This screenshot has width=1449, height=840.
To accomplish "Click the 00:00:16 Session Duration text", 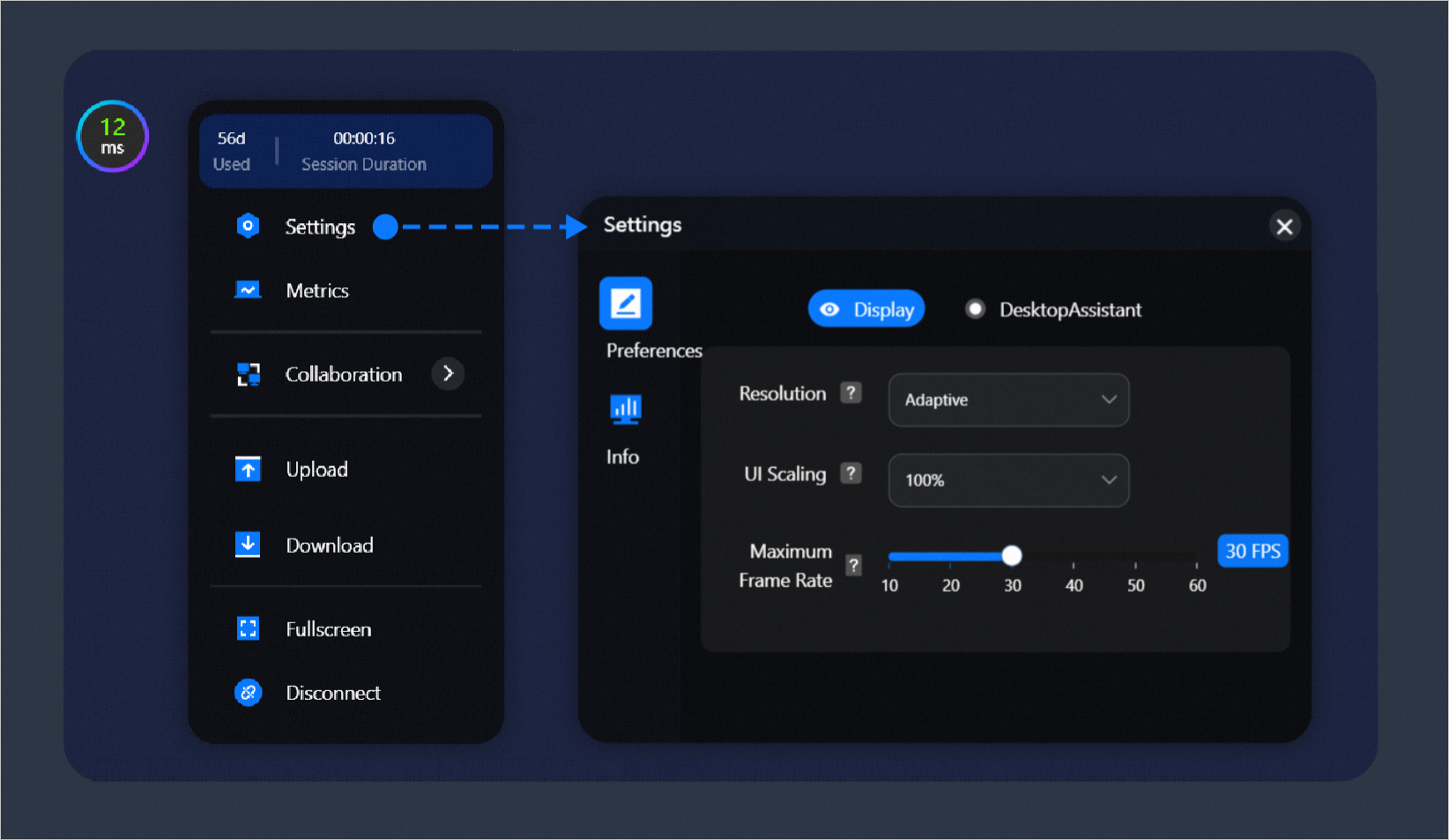I will coord(364,151).
